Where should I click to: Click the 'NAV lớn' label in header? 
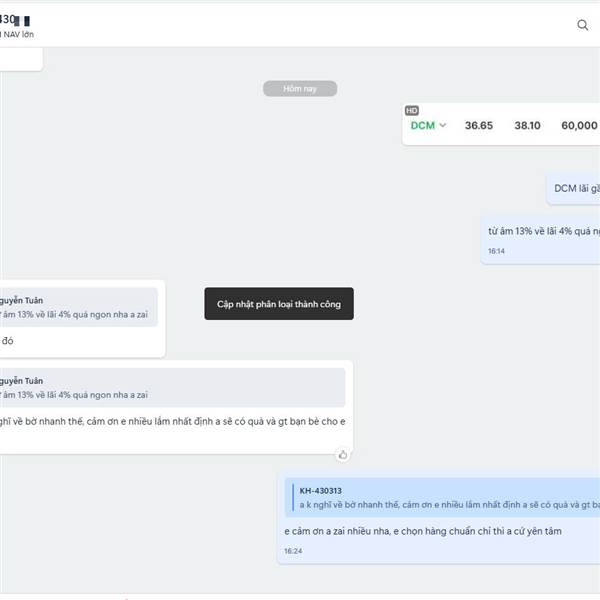[19, 34]
